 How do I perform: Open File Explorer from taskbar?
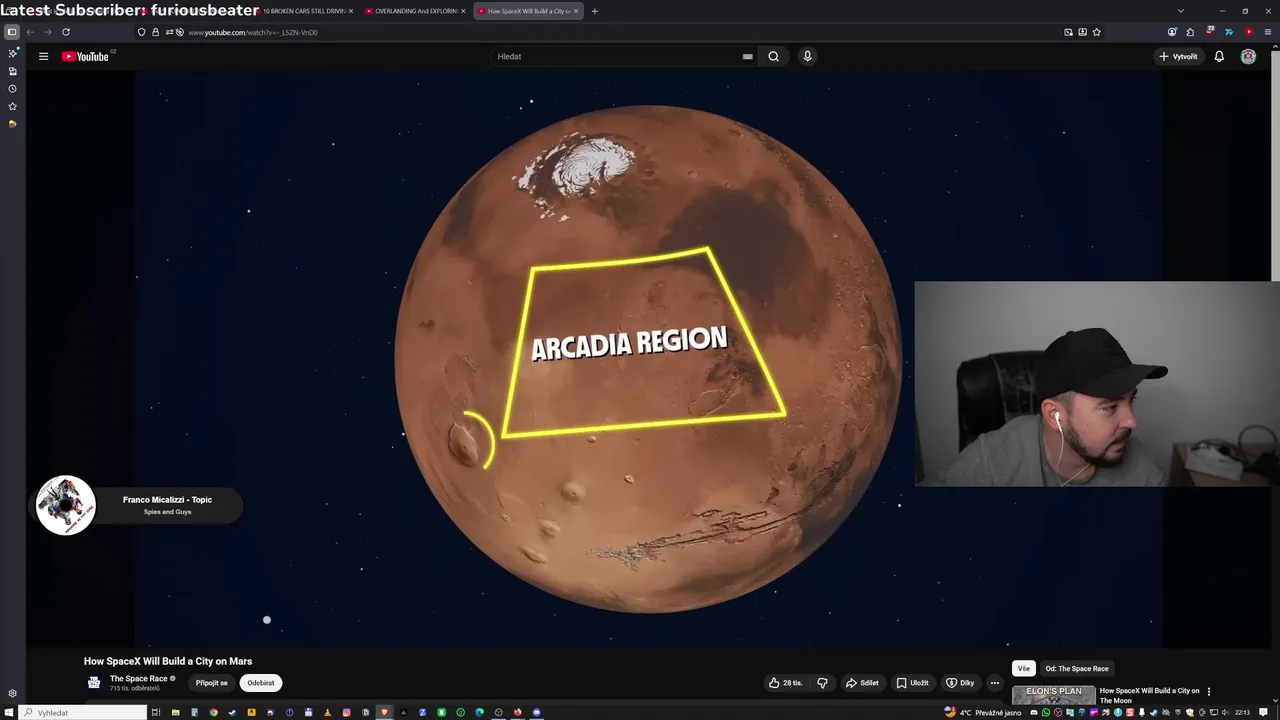[175, 712]
